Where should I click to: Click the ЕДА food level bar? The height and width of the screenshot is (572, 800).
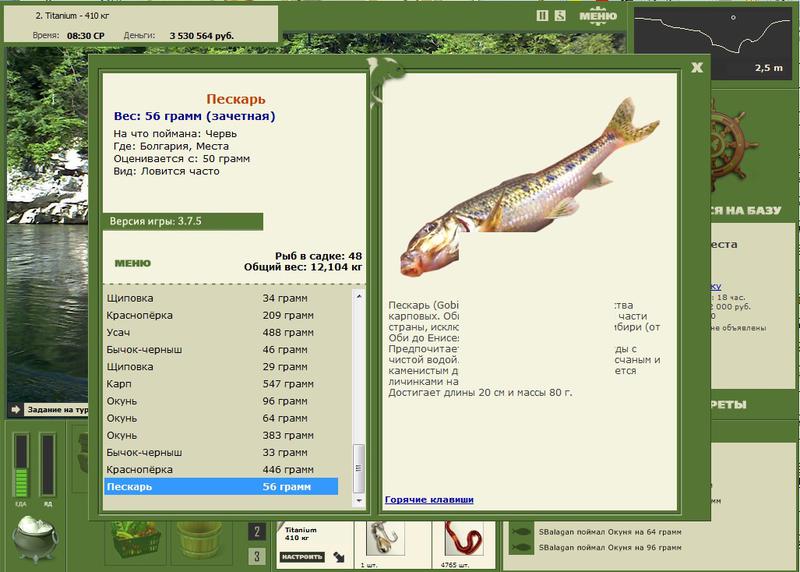tap(21, 465)
